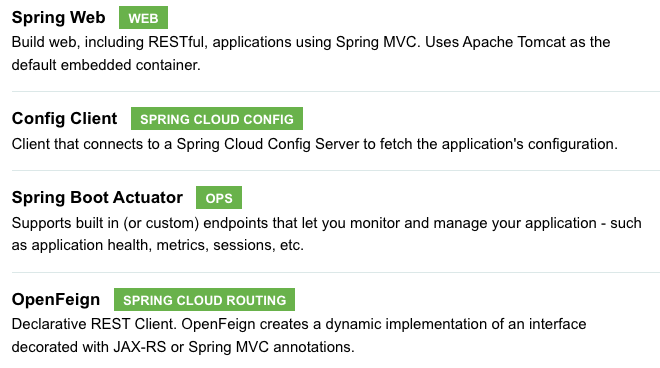The width and height of the screenshot is (660, 368).
Task: Select the Spring Boot Actuator title
Action: click(x=97, y=197)
